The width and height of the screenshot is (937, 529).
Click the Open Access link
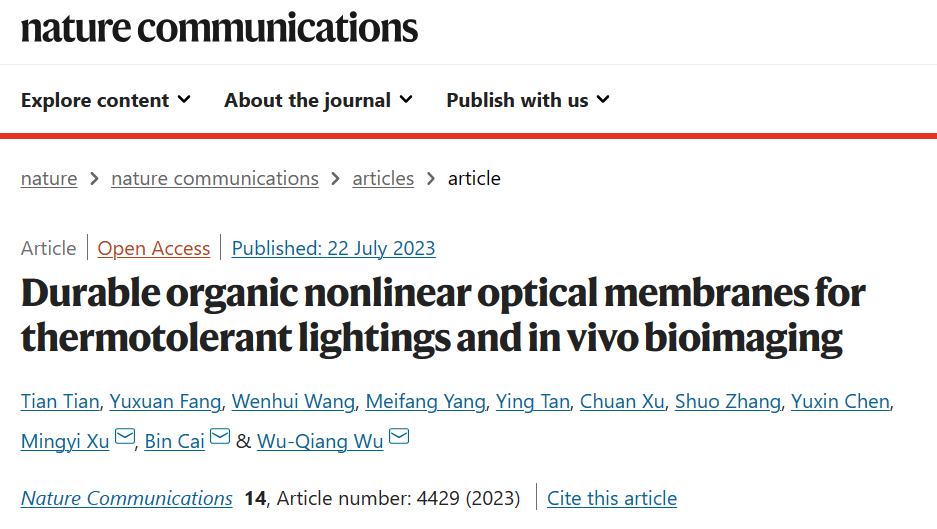pos(154,248)
